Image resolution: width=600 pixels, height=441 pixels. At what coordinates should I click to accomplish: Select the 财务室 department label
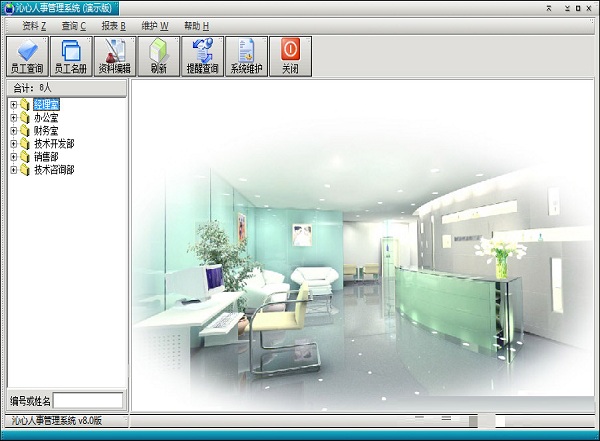coord(46,131)
